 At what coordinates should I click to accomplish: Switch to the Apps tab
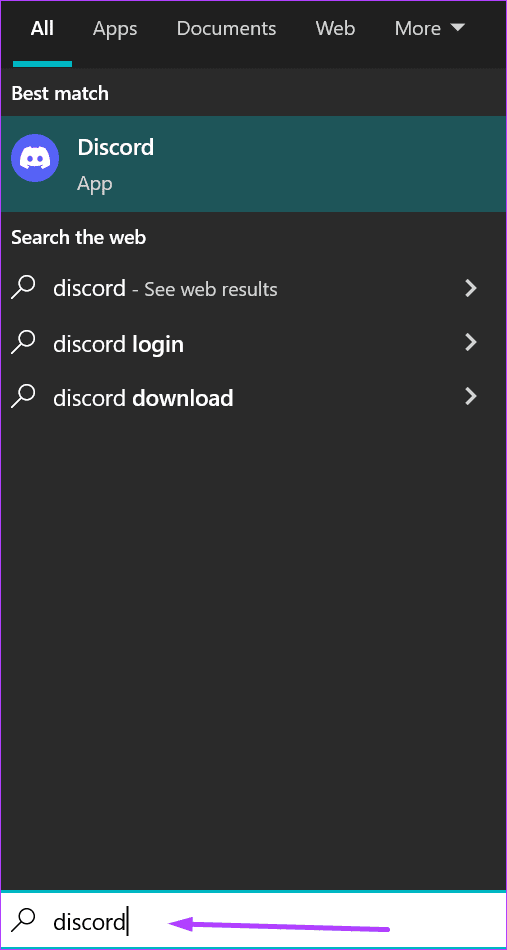pos(115,28)
